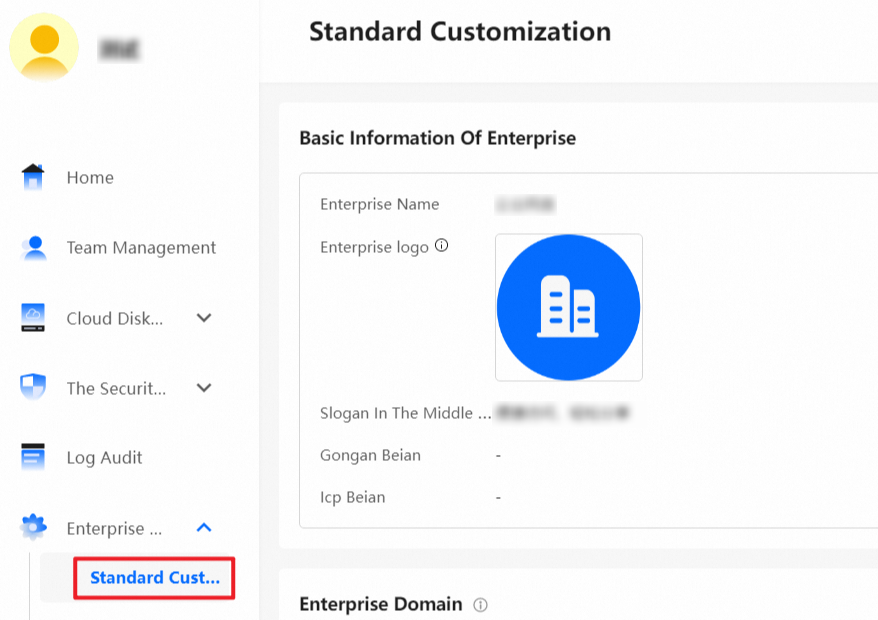Image resolution: width=878 pixels, height=620 pixels.
Task: Click the Team Management person icon
Action: click(34, 247)
